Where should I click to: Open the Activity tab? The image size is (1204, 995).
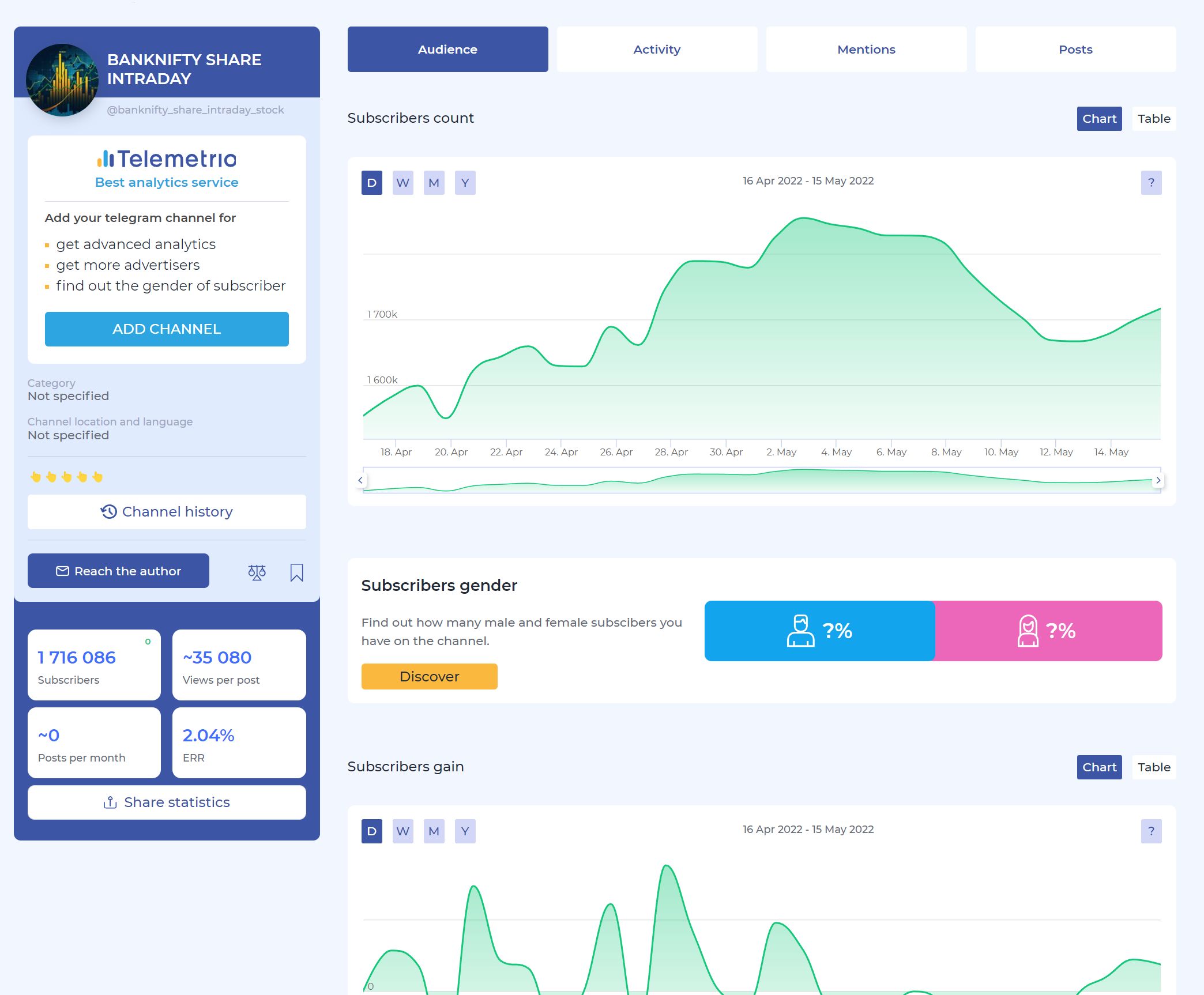[657, 50]
